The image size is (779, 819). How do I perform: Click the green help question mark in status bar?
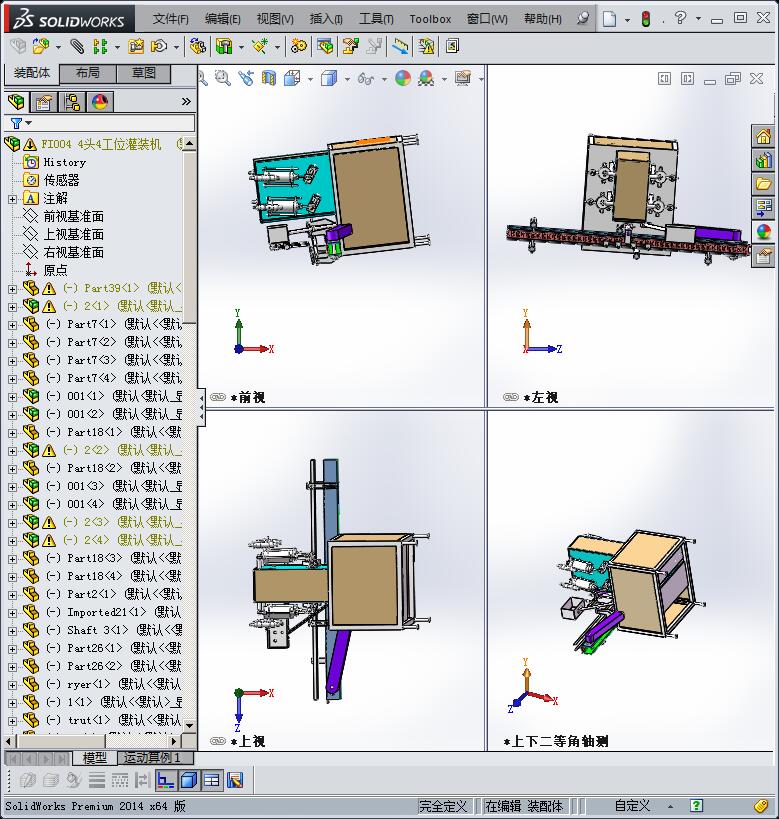[x=696, y=806]
